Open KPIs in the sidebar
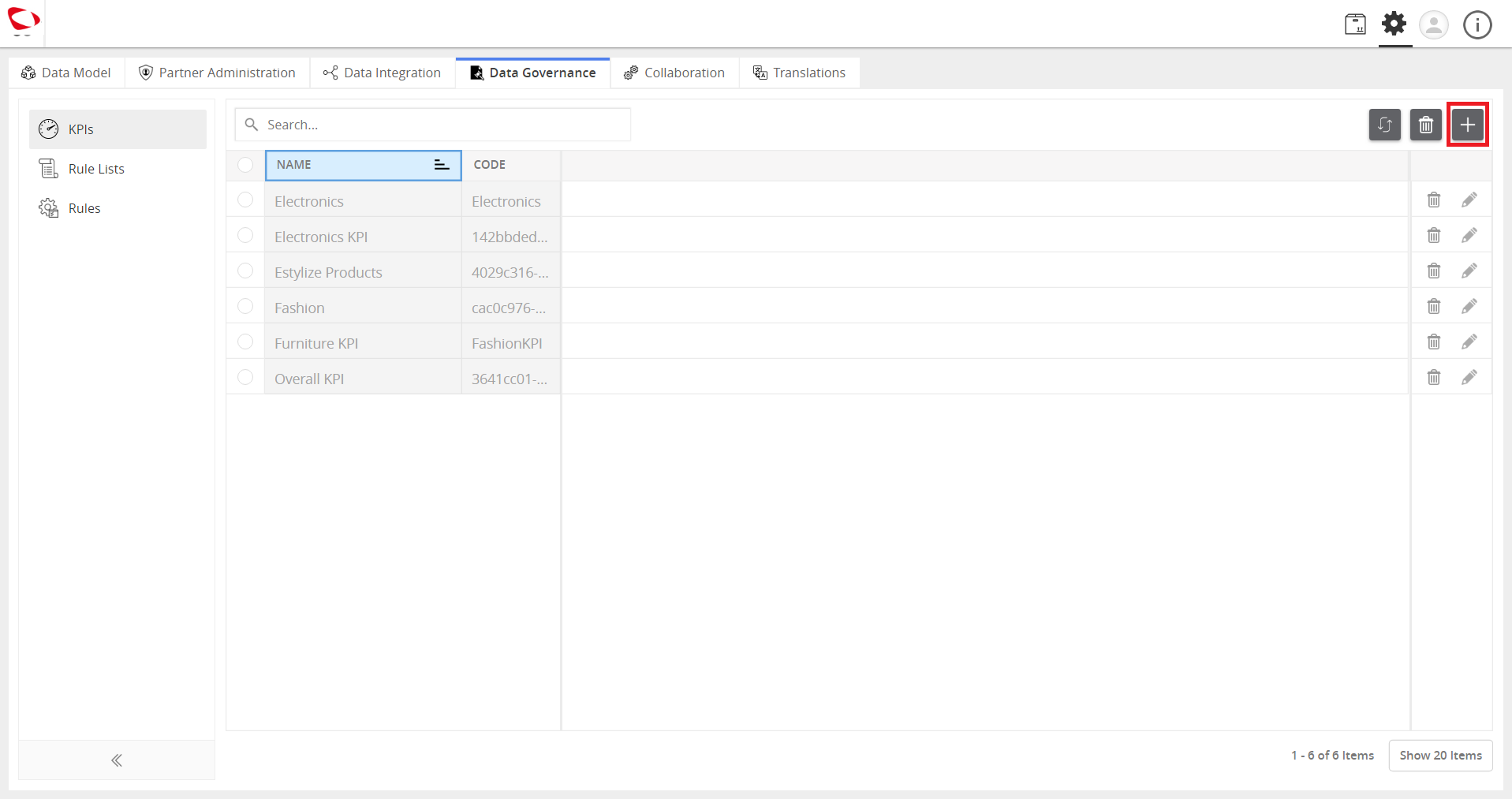 pyautogui.click(x=118, y=129)
